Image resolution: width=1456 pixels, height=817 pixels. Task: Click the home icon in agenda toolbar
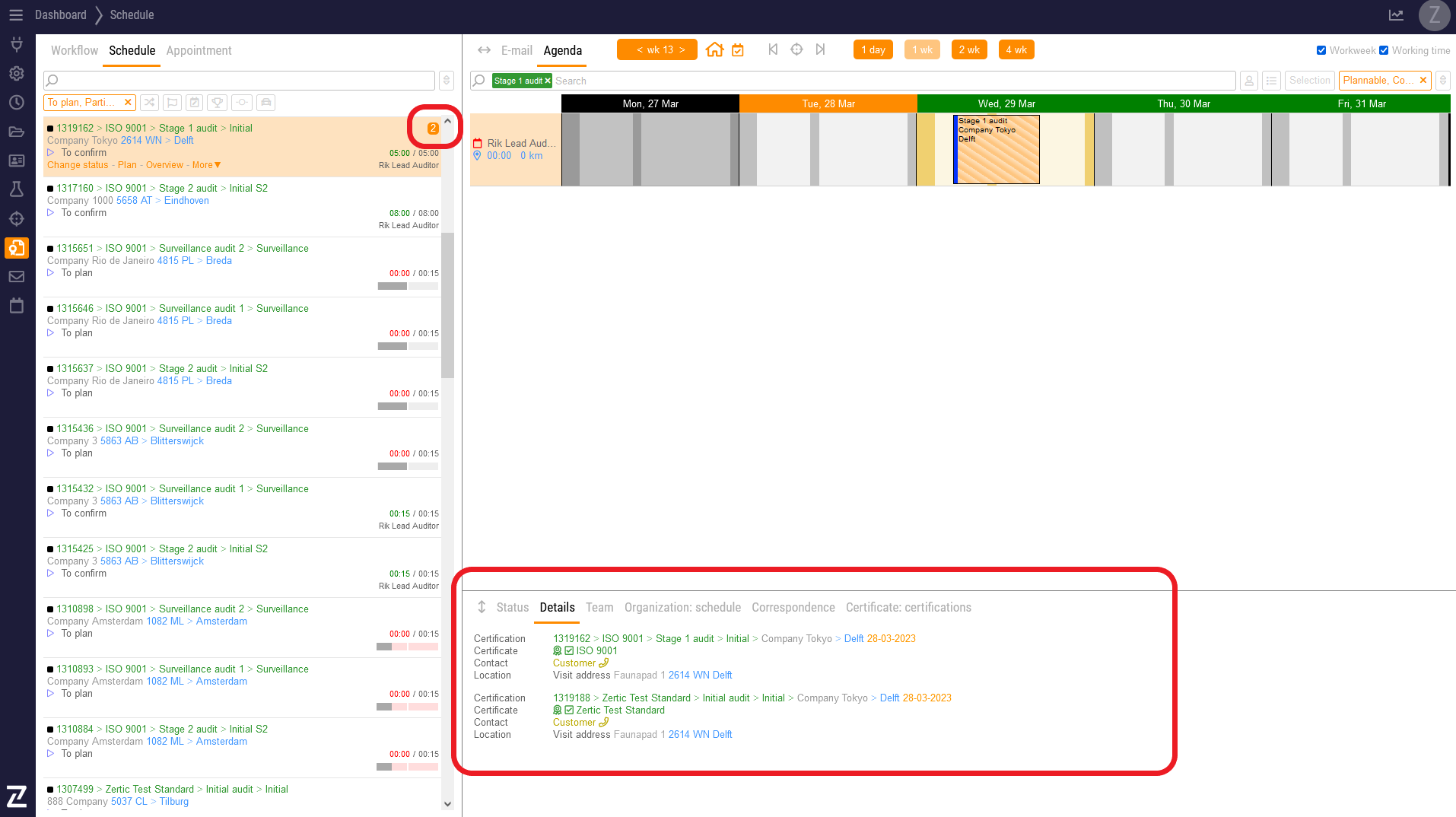click(x=714, y=50)
